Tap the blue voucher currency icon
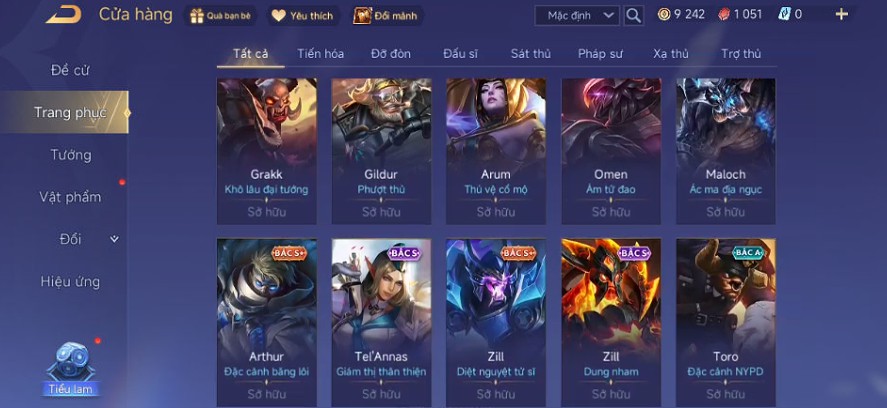887x408 pixels. [x=784, y=15]
